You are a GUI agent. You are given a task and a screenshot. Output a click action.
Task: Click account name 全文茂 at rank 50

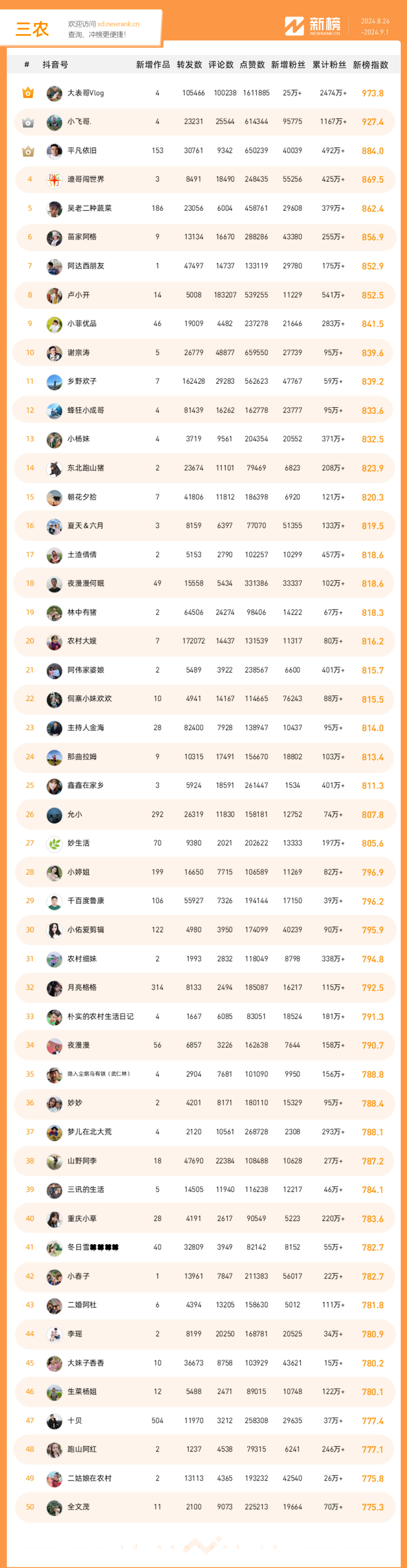tap(78, 1507)
